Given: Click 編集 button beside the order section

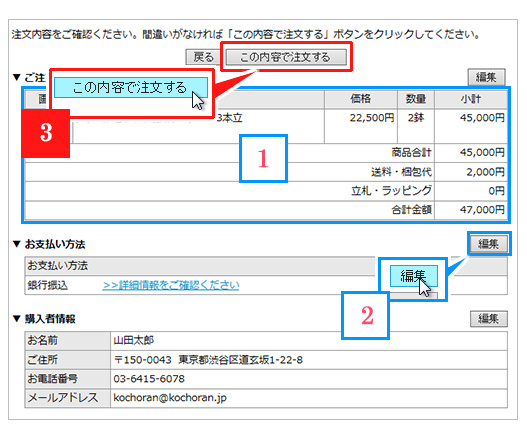Looking at the screenshot, I should pyautogui.click(x=486, y=78).
